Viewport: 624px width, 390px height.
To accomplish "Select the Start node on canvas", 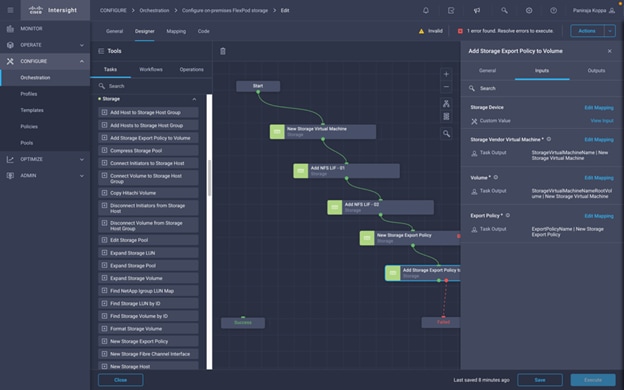I will coord(258,86).
